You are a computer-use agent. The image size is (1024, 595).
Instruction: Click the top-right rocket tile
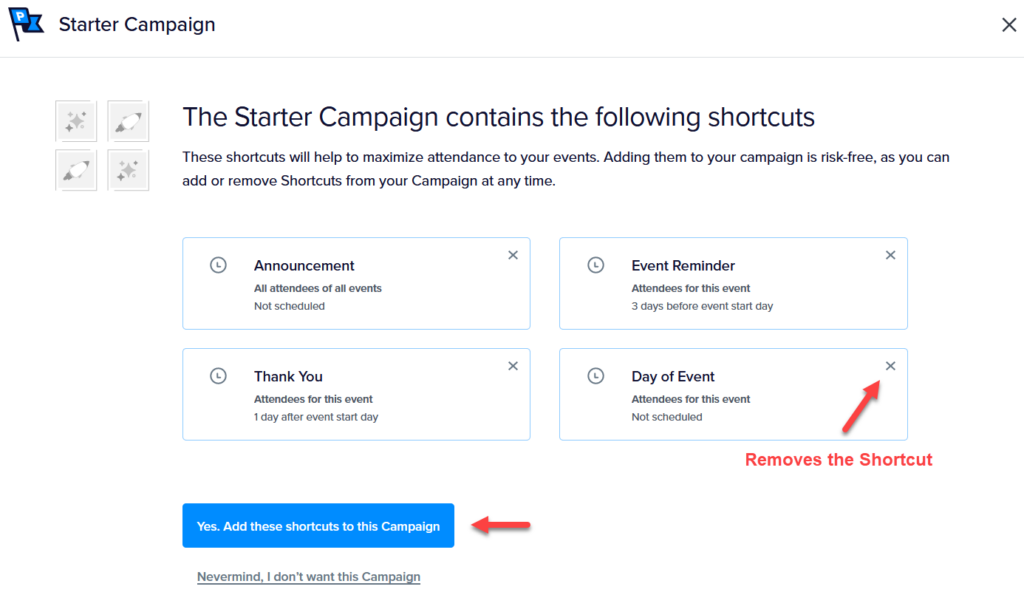point(128,121)
